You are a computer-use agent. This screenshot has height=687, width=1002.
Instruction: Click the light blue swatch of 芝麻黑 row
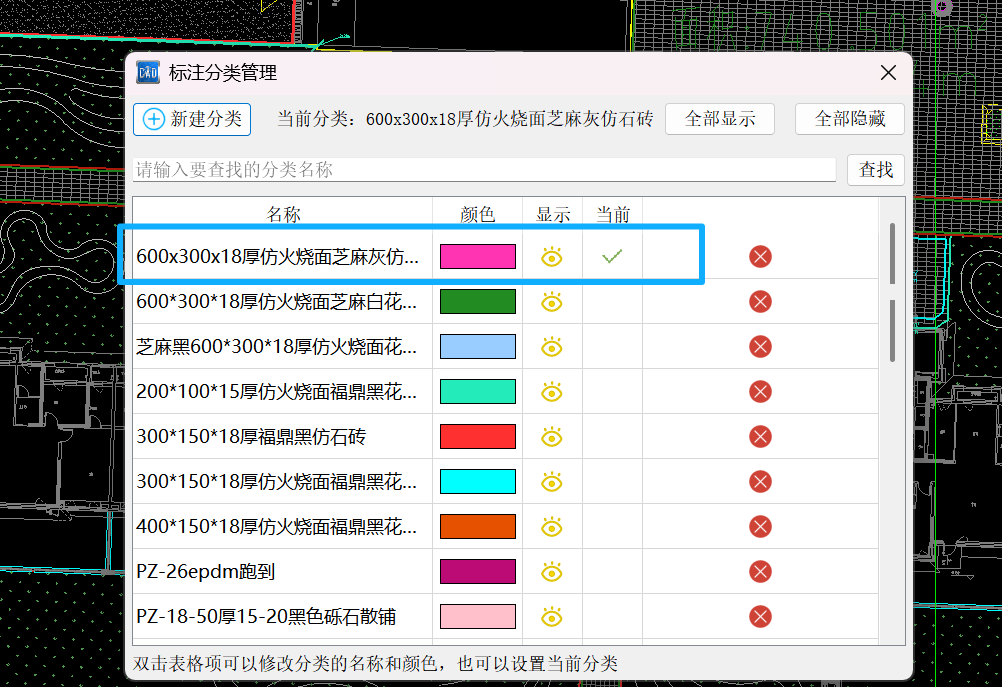pyautogui.click(x=477, y=346)
